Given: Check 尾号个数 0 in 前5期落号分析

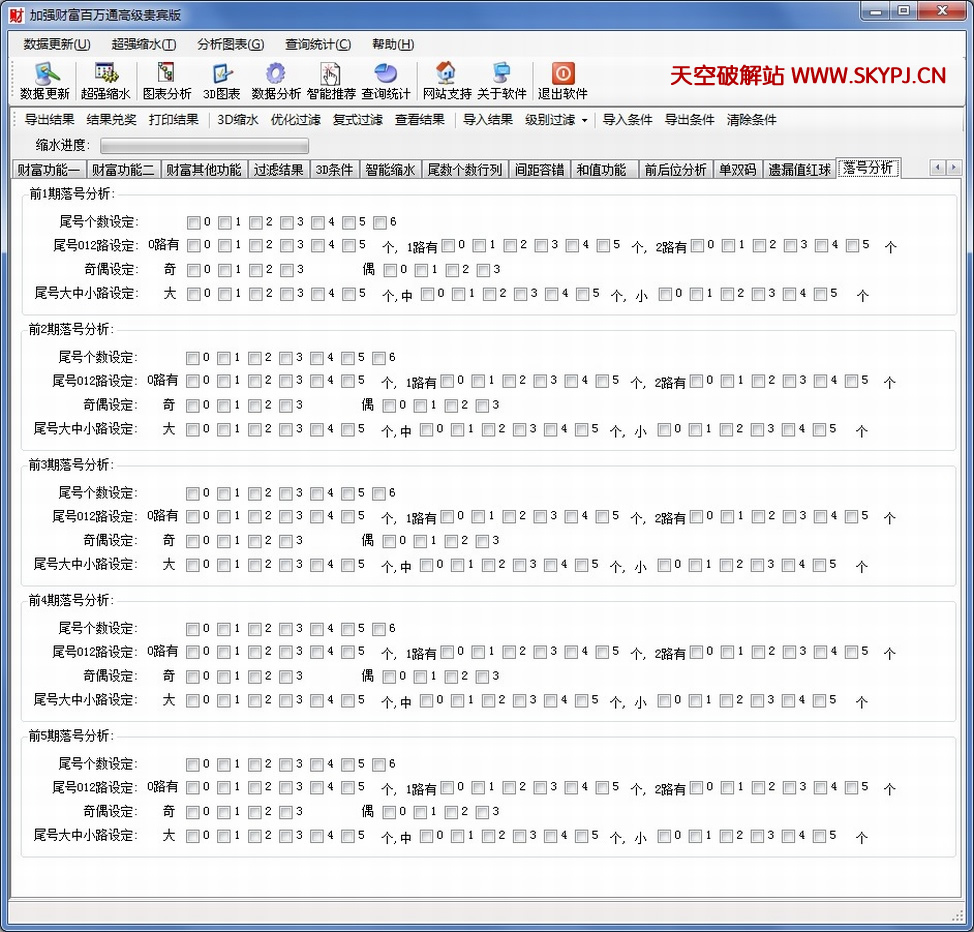Looking at the screenshot, I should (193, 765).
